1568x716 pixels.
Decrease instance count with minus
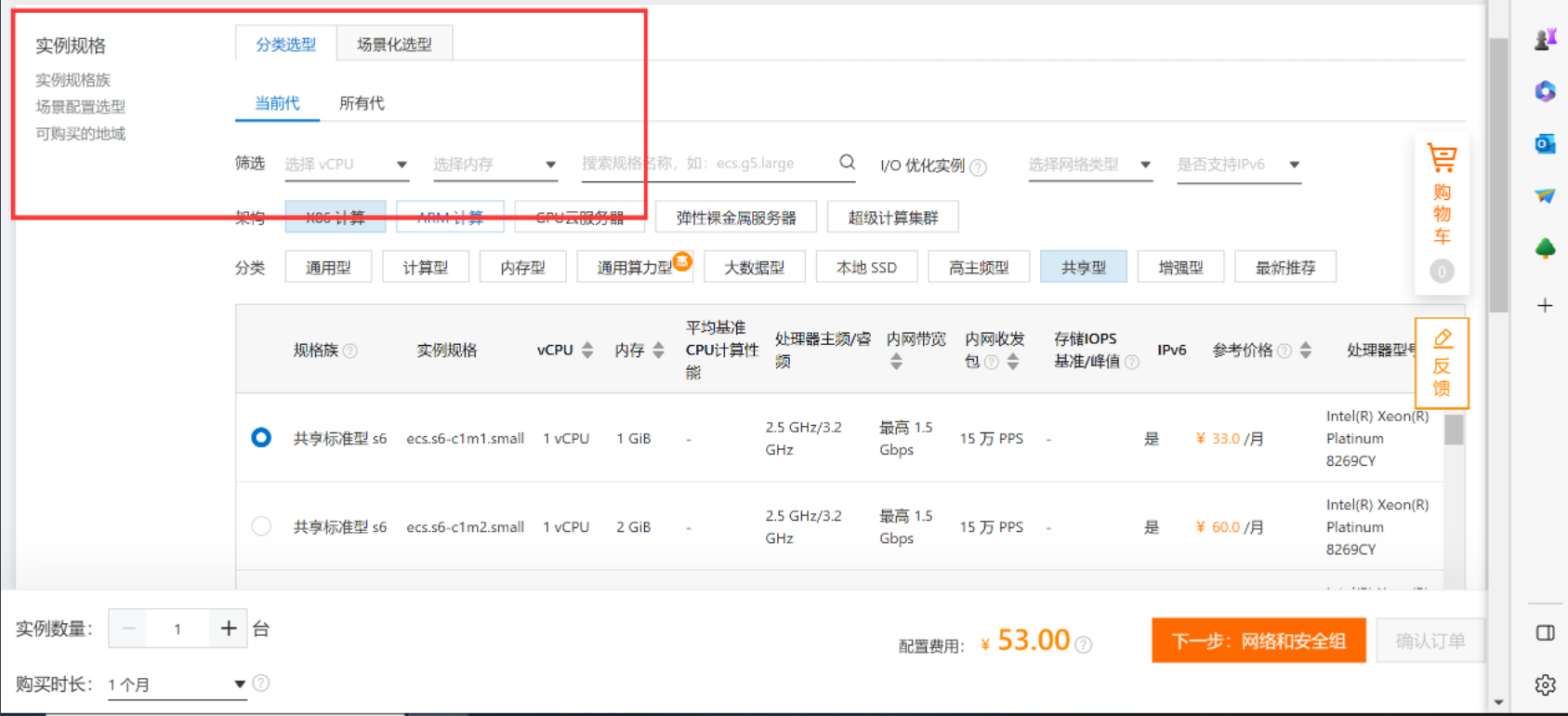128,629
